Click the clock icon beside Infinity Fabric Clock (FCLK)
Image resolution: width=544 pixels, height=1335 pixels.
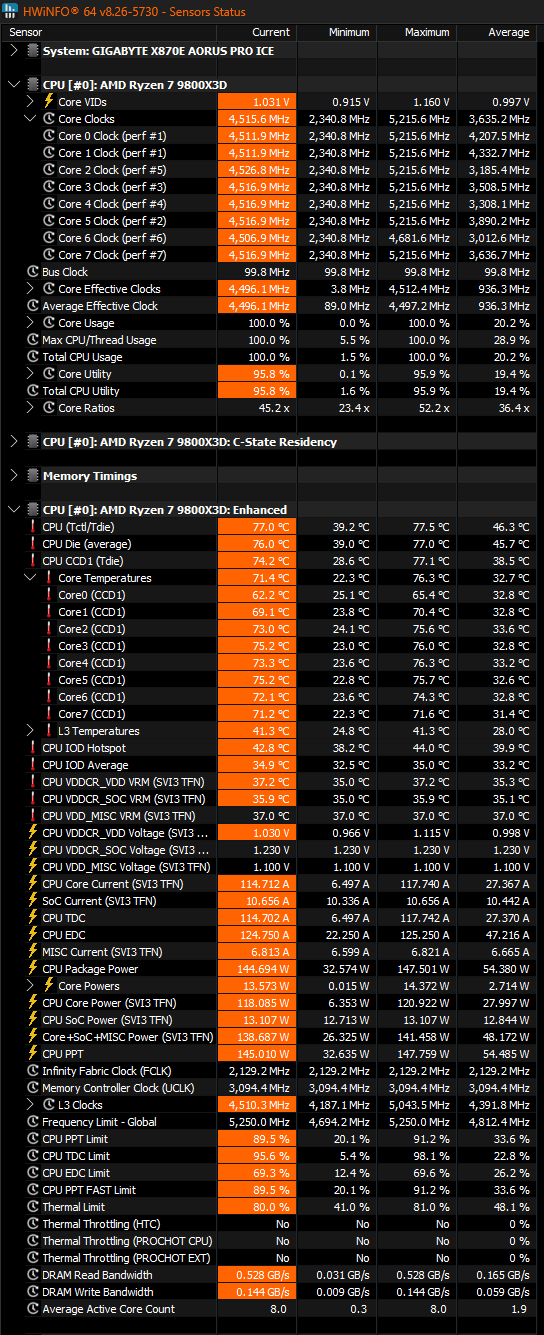[33, 1070]
